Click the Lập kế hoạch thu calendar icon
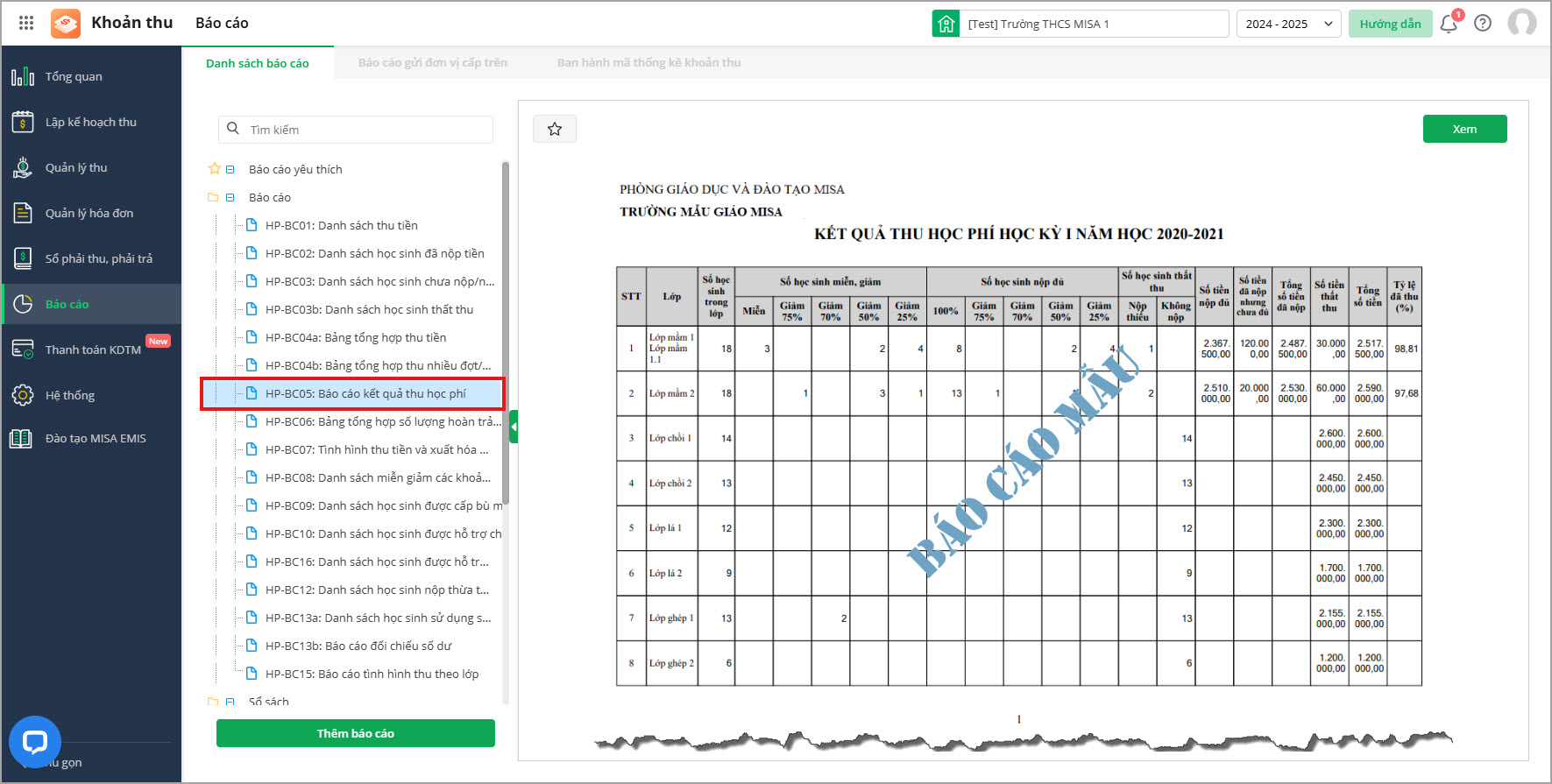Viewport: 1552px width, 784px height. (23, 122)
